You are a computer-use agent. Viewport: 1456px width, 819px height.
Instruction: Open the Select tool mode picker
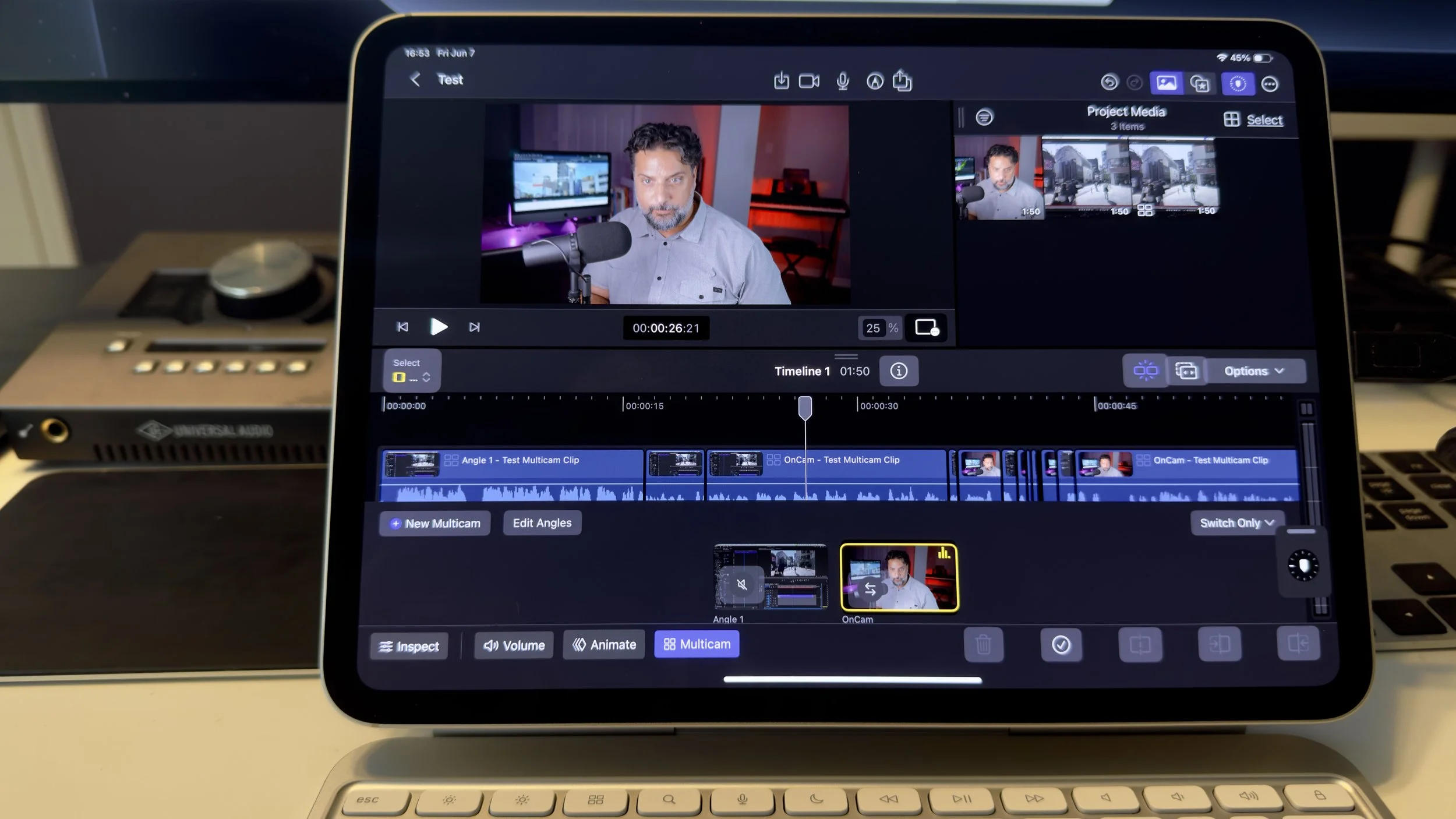tap(412, 370)
